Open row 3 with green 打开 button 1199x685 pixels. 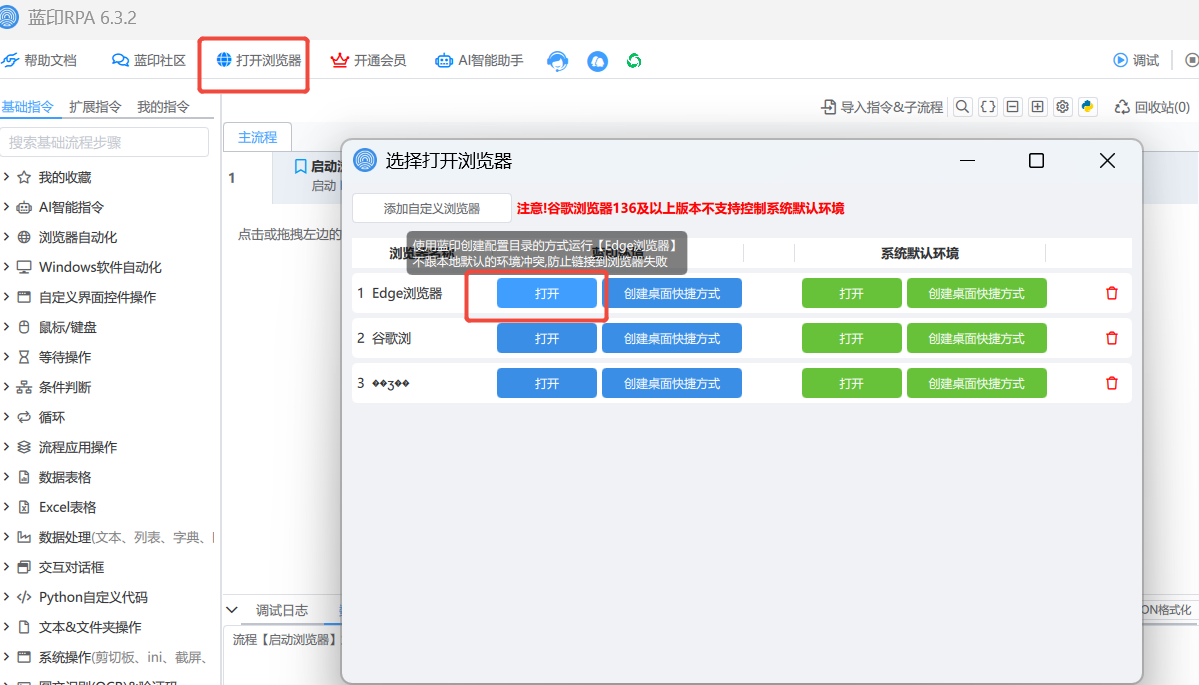(851, 383)
